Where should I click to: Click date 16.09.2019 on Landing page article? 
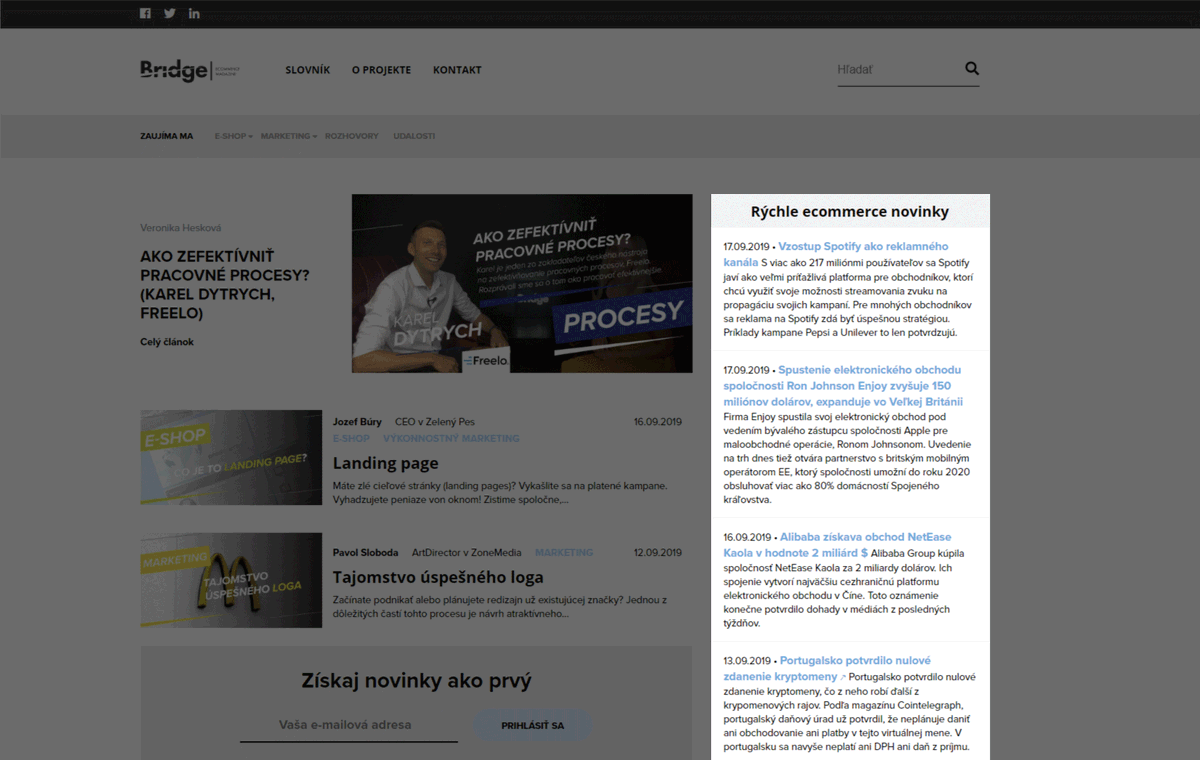(x=658, y=422)
